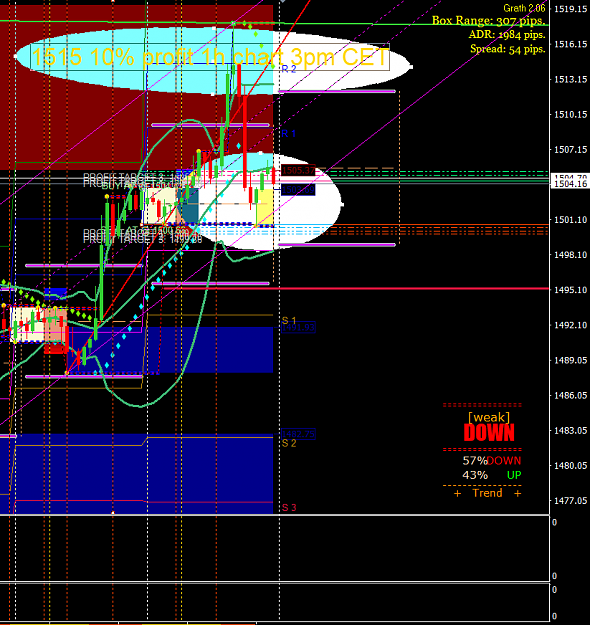590x625 pixels.
Task: Click 1486.05 on the price scale
Action: coord(570,395)
